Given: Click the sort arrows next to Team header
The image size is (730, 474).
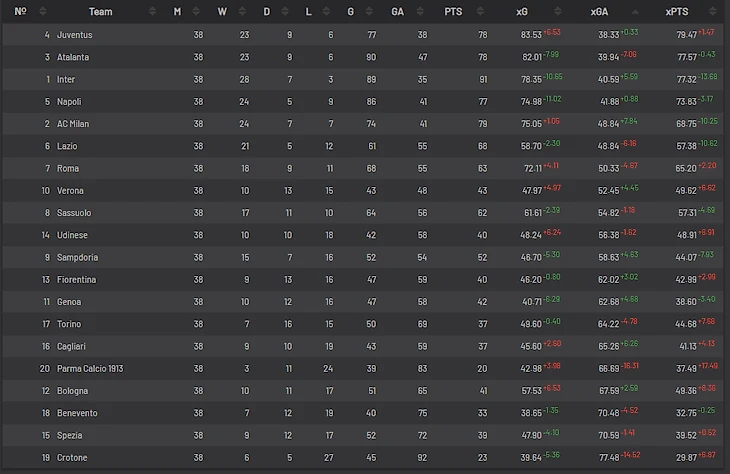Looking at the screenshot, I should coord(153,12).
